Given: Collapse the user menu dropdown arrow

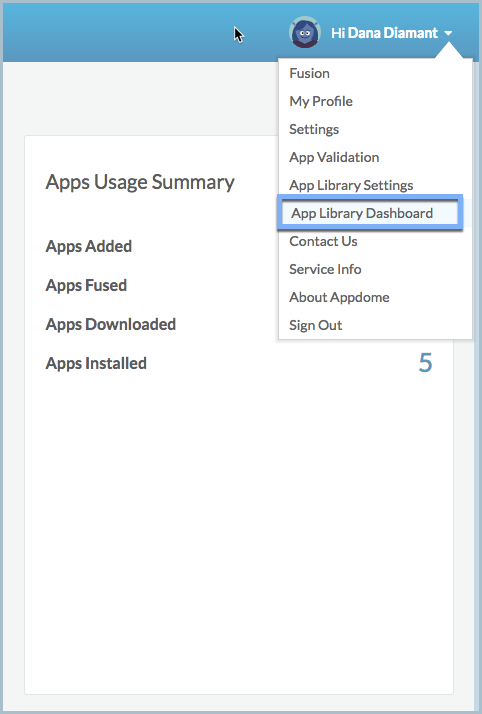Looking at the screenshot, I should [448, 33].
